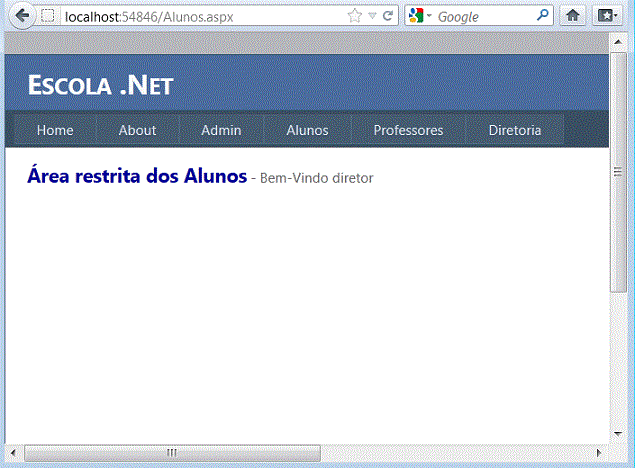Image resolution: width=635 pixels, height=468 pixels.
Task: Open the bookmarks menu button
Action: 607,16
